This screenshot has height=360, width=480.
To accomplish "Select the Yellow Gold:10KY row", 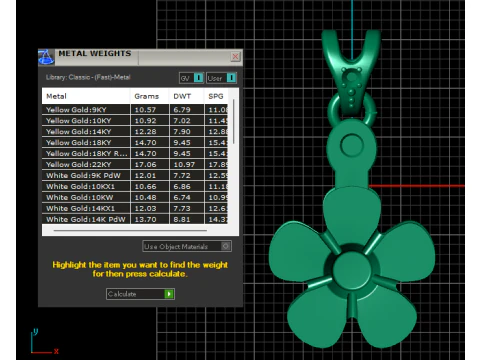I will (x=135, y=121).
